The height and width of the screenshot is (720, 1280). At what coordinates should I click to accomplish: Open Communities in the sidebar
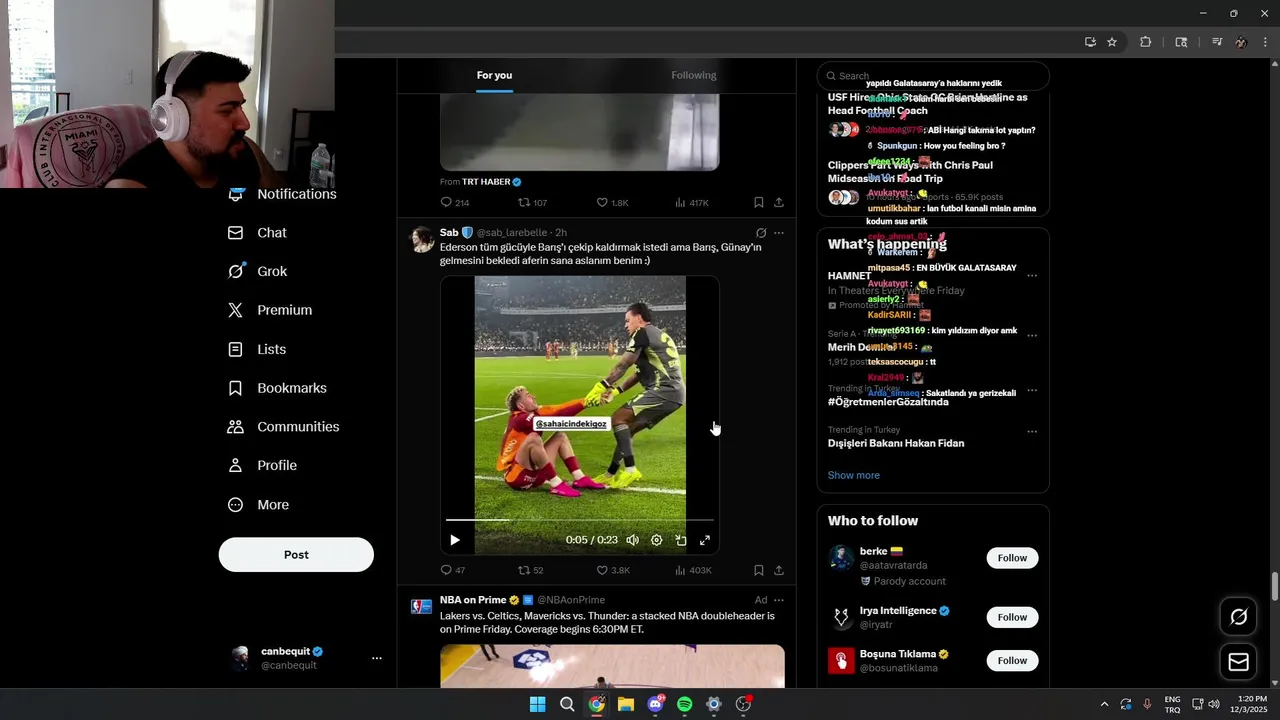[x=284, y=427]
